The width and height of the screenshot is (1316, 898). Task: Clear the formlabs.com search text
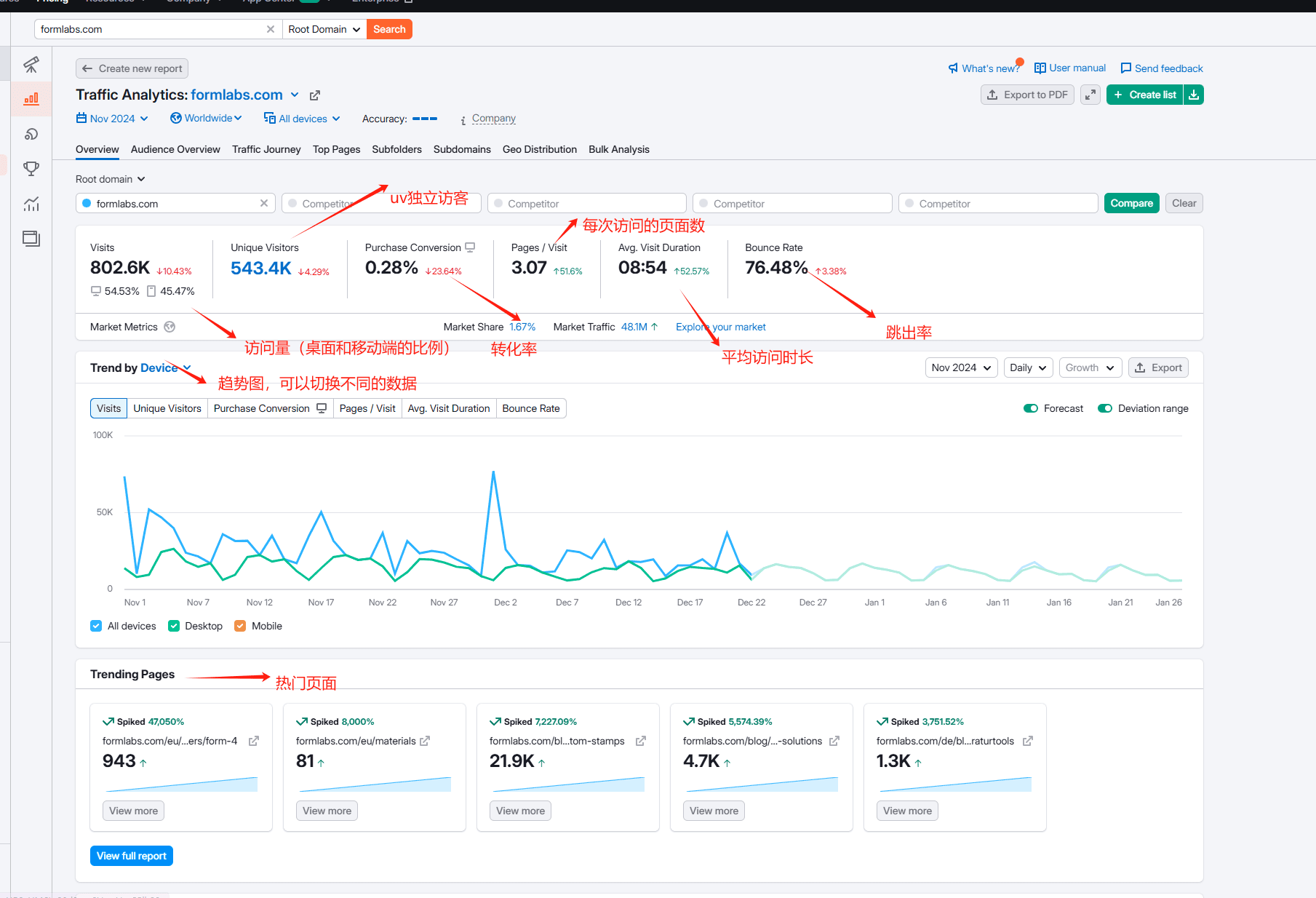(x=270, y=29)
